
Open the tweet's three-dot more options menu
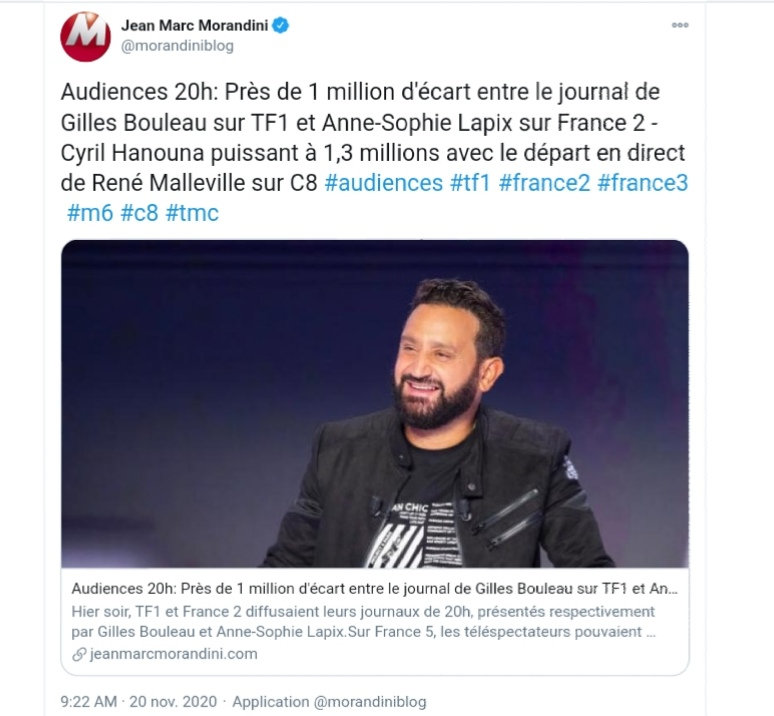[680, 26]
